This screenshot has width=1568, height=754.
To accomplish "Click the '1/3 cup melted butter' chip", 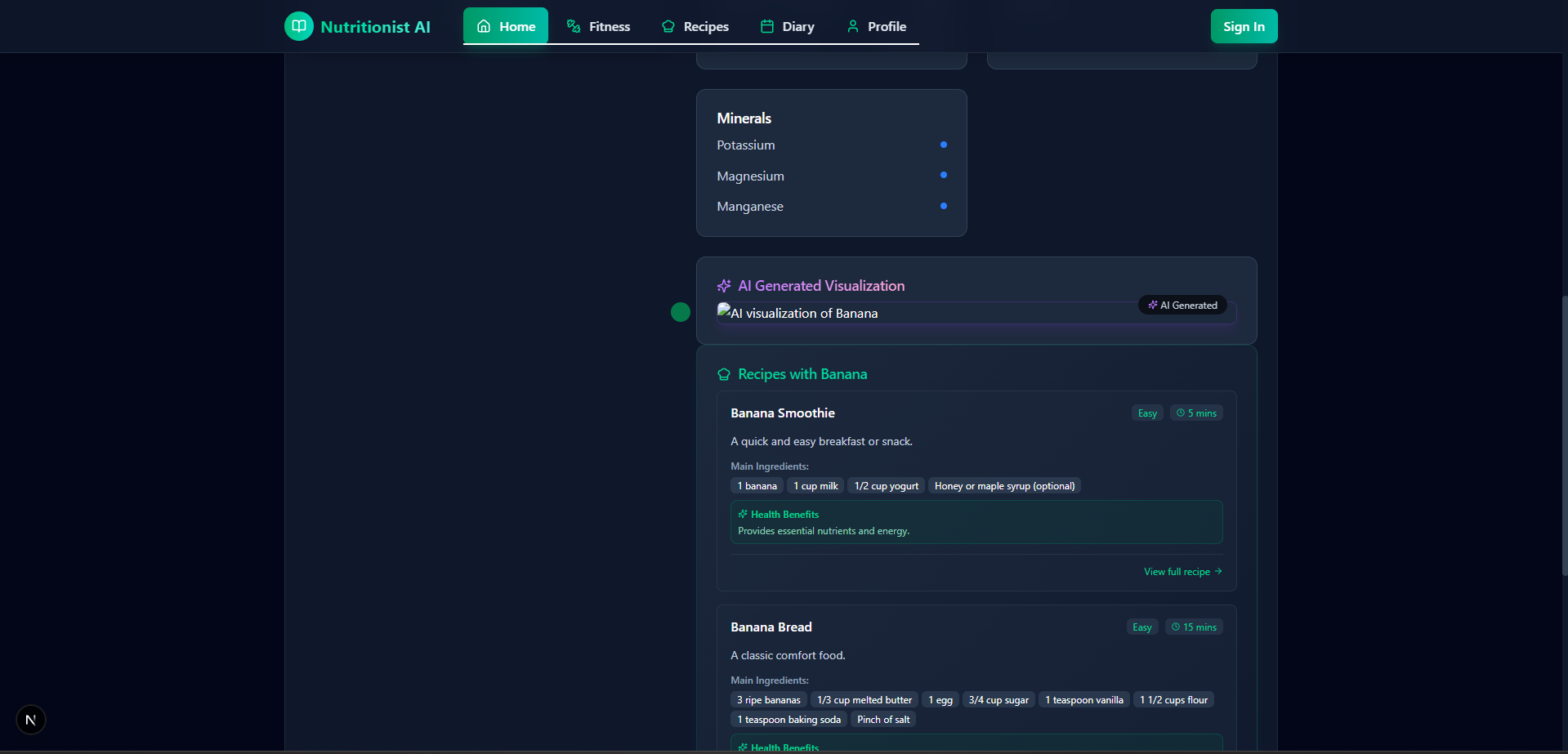I will [864, 700].
